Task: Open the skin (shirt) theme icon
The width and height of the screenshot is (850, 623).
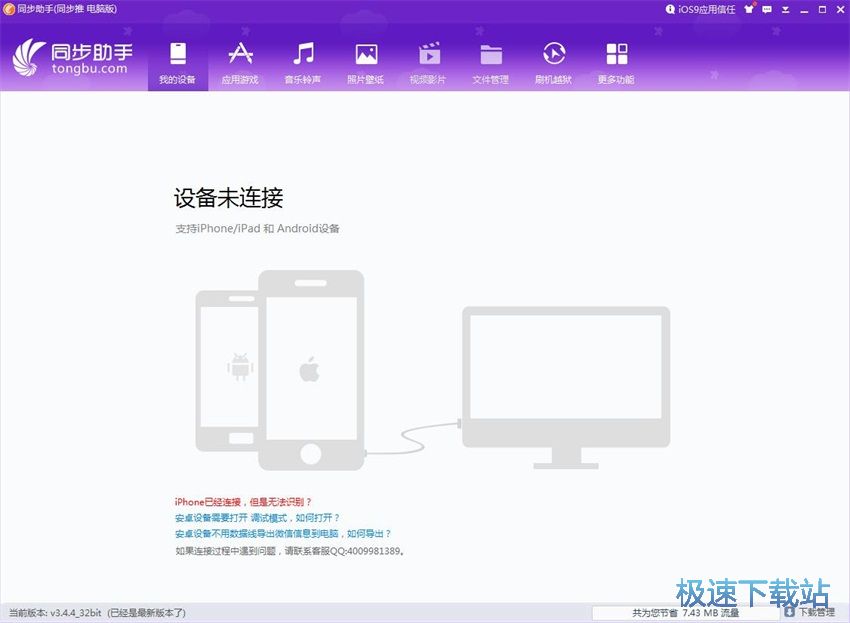Action: (749, 9)
